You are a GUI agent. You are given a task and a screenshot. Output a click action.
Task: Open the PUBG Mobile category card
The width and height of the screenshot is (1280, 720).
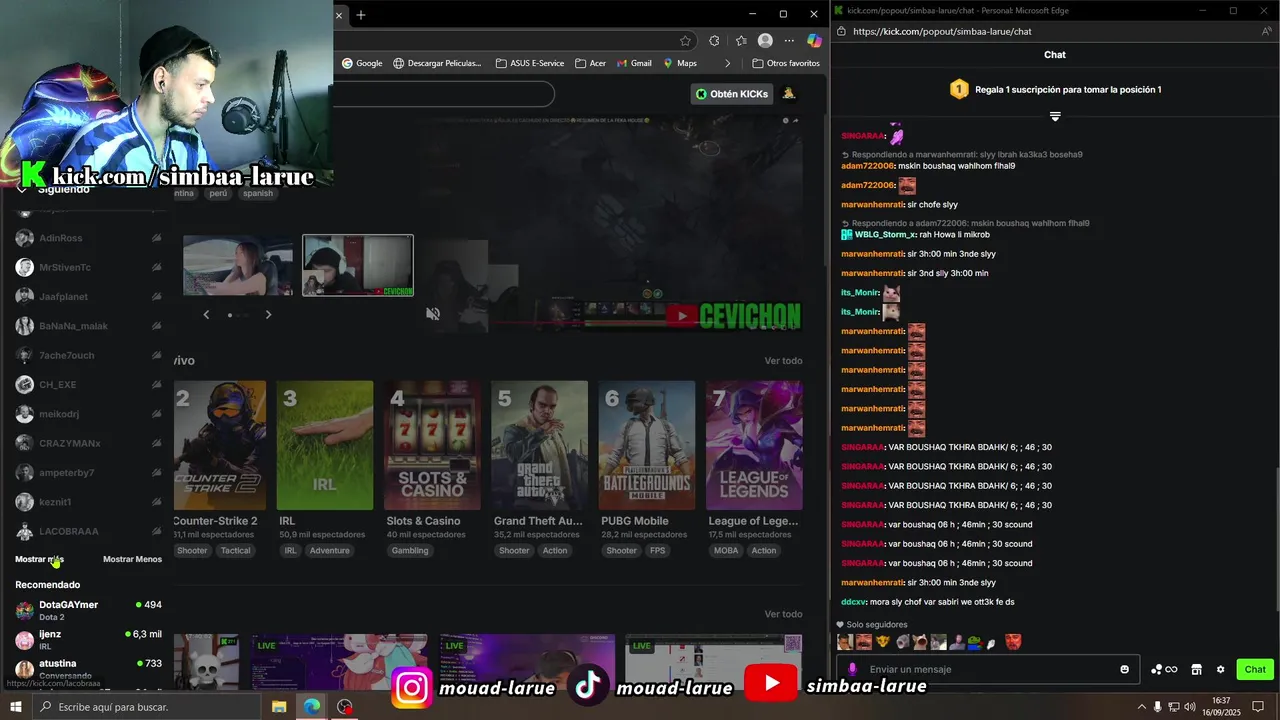click(x=647, y=445)
